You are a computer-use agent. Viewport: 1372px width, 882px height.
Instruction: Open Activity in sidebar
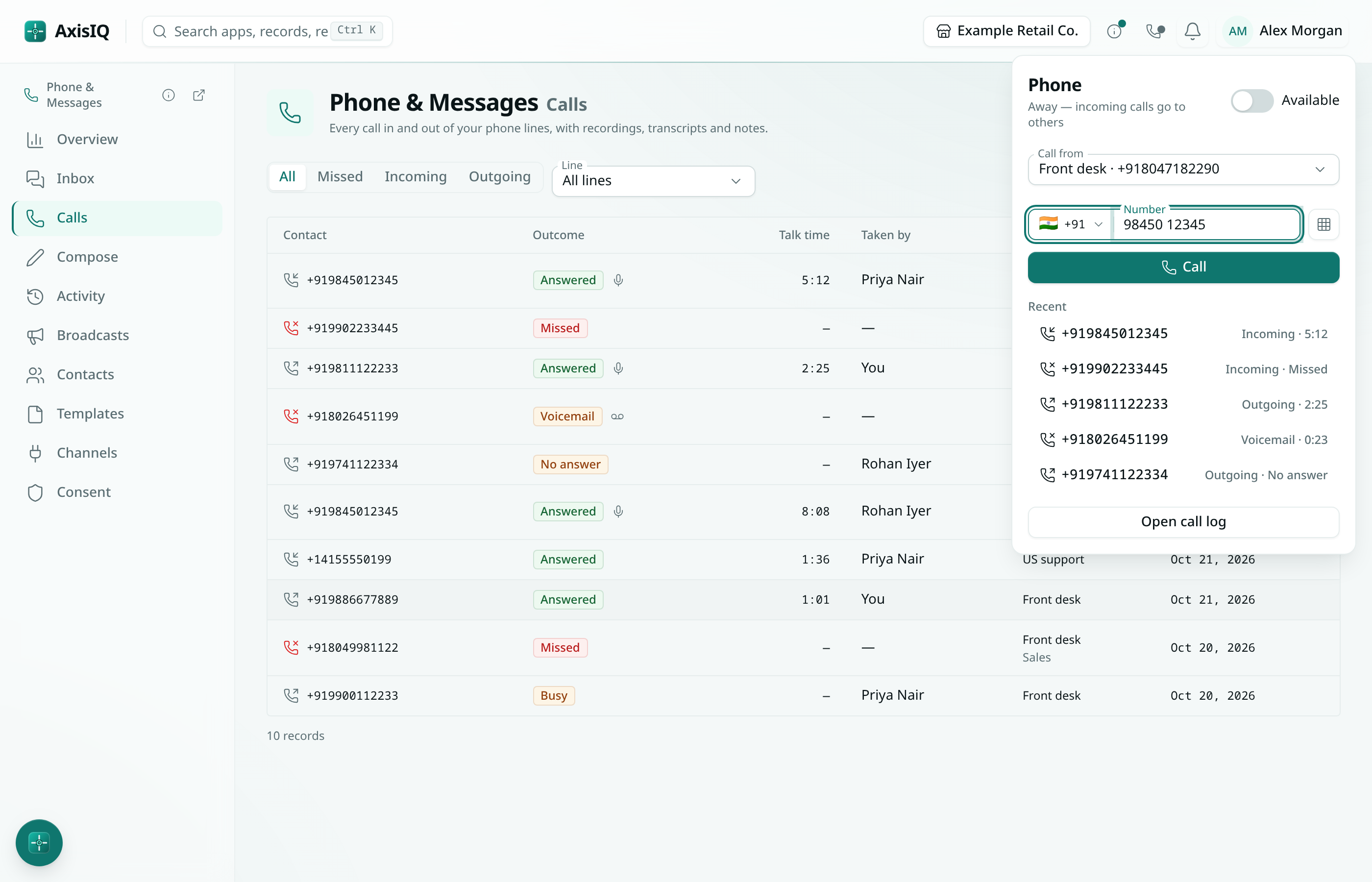pos(117,296)
